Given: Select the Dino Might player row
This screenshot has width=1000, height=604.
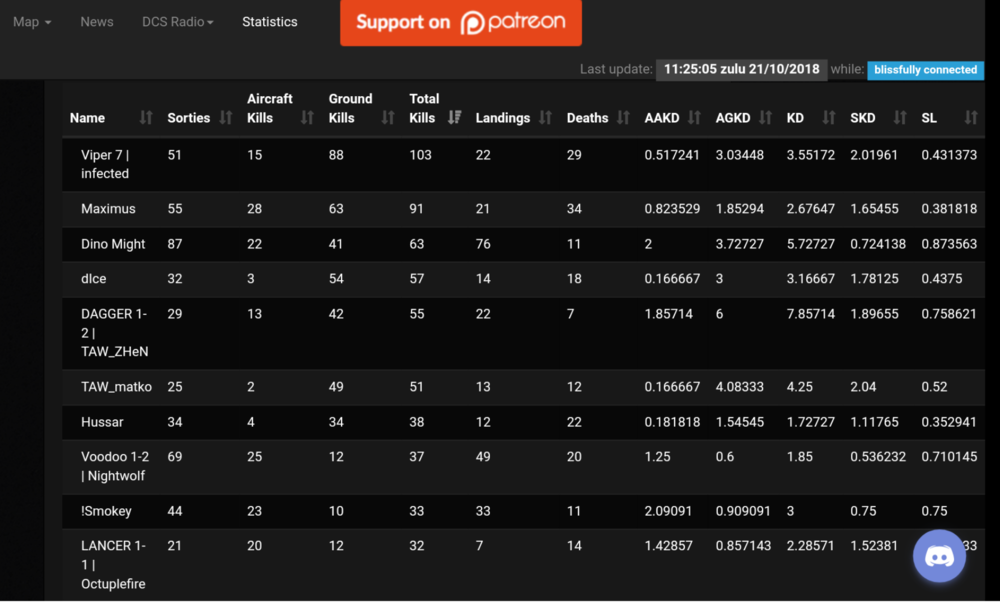Looking at the screenshot, I should (x=113, y=244).
